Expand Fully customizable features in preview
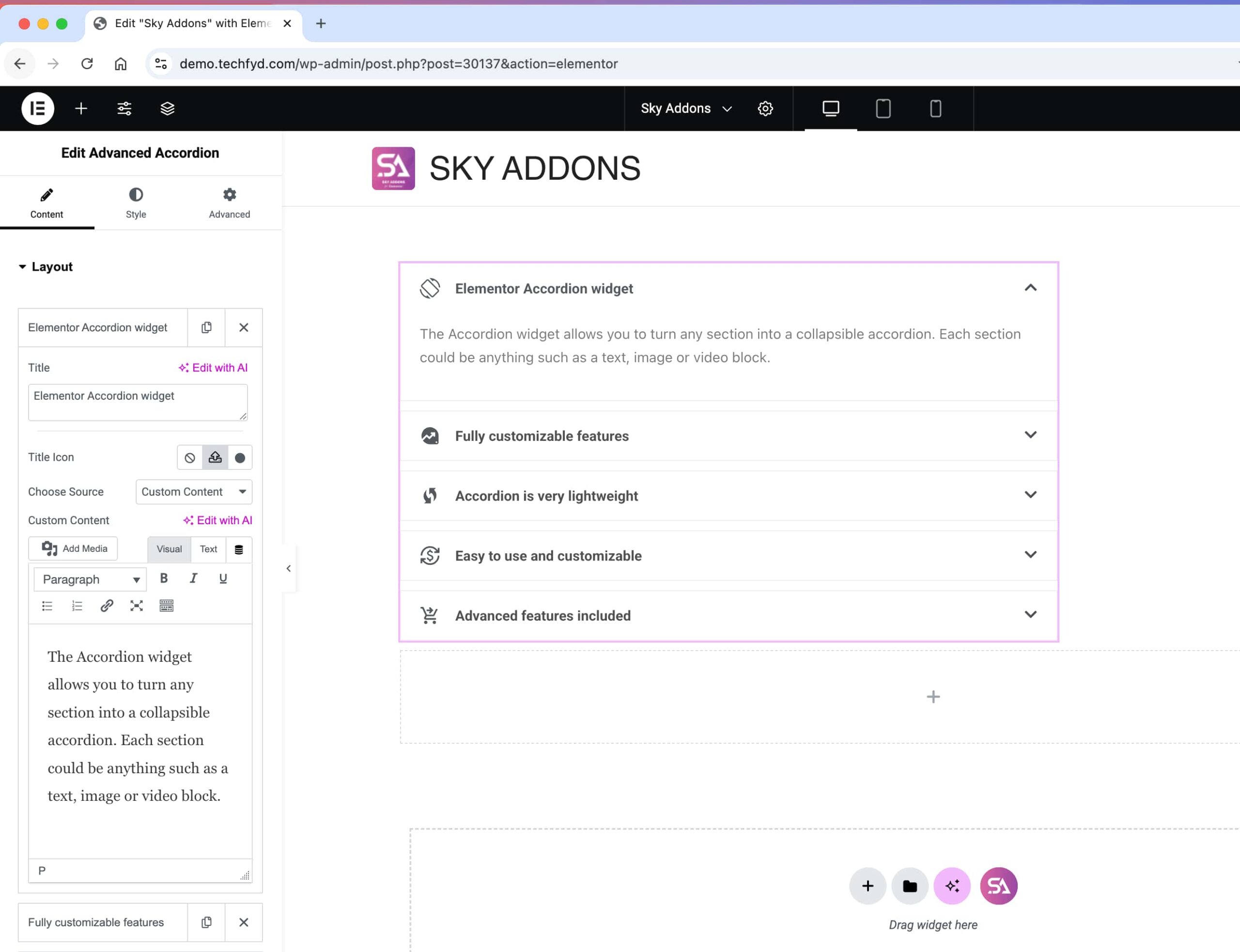The width and height of the screenshot is (1240, 952). click(x=728, y=436)
